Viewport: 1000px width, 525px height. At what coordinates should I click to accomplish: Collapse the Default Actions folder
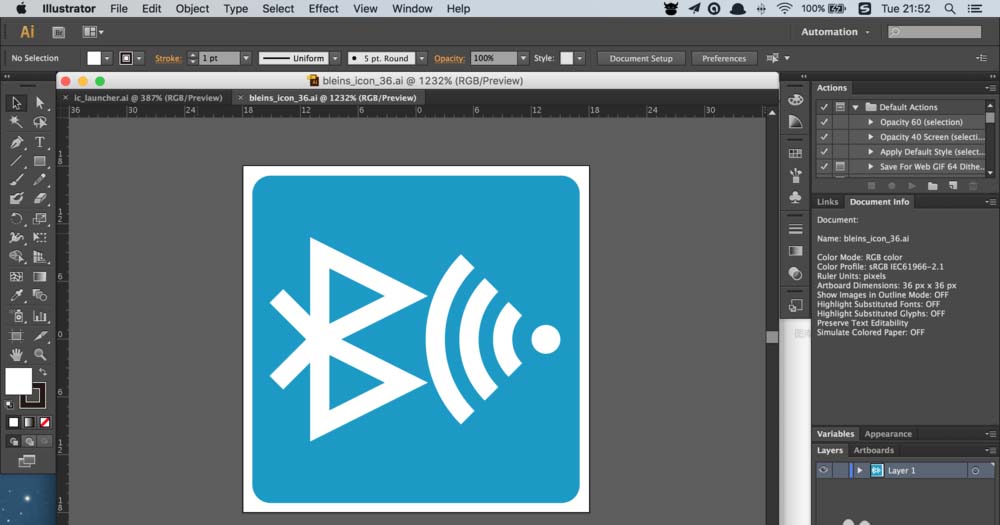[856, 107]
